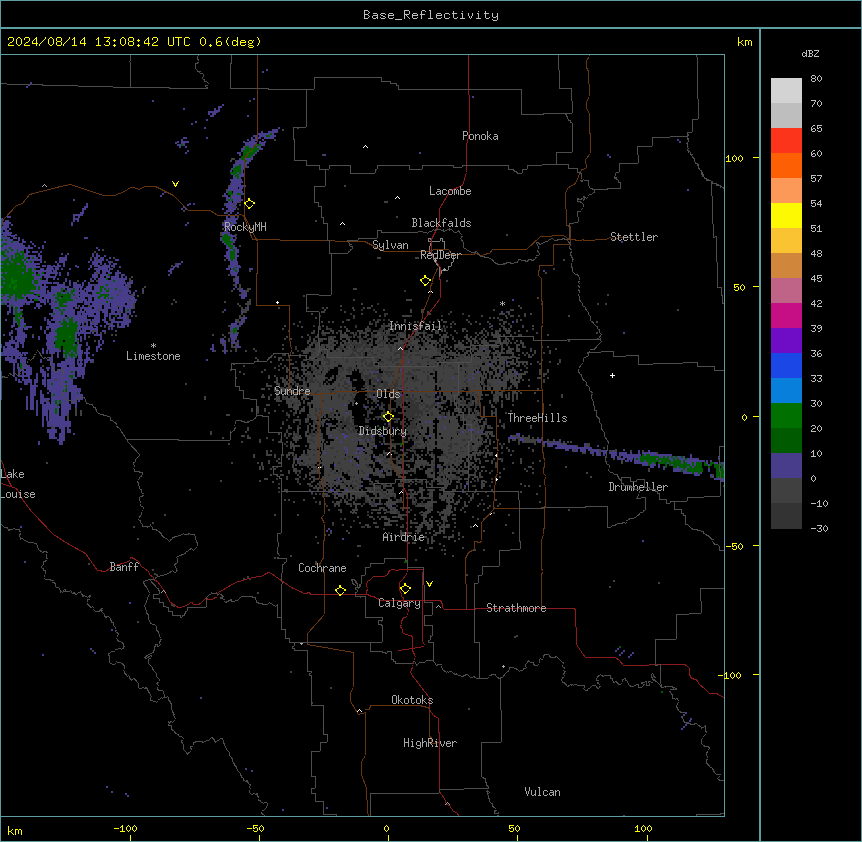Screen dimensions: 862x842
Task: Click the -50 tick on bottom axis
Action: point(255,828)
